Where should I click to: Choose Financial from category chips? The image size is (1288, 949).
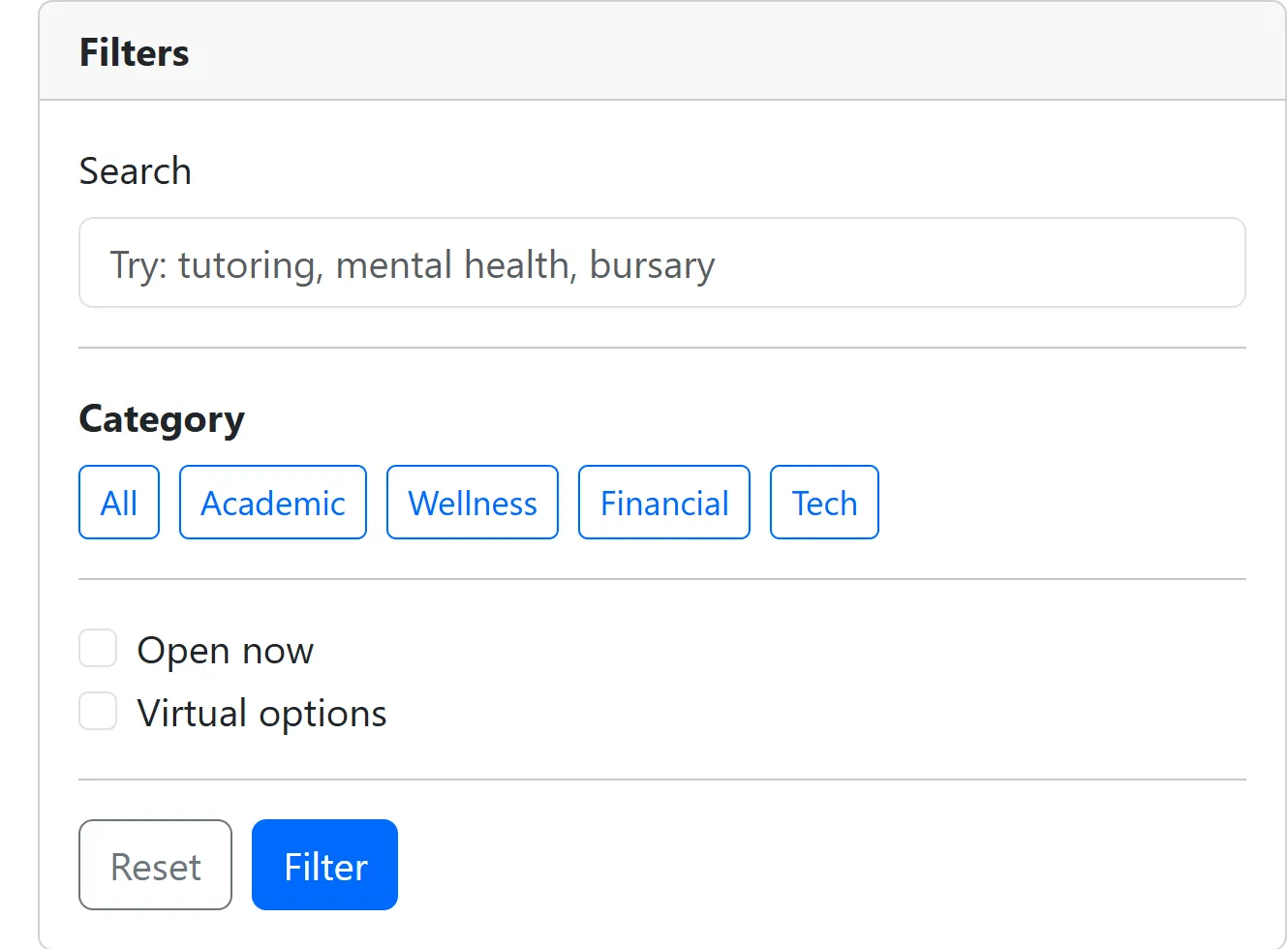tap(663, 502)
